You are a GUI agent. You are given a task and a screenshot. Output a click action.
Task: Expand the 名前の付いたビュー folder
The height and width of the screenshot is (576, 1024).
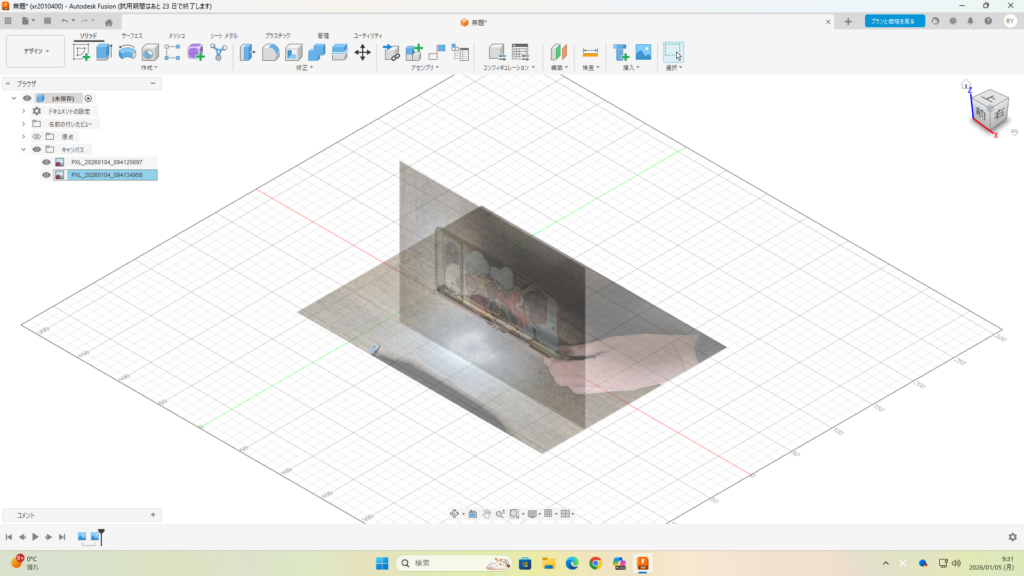tap(23, 124)
